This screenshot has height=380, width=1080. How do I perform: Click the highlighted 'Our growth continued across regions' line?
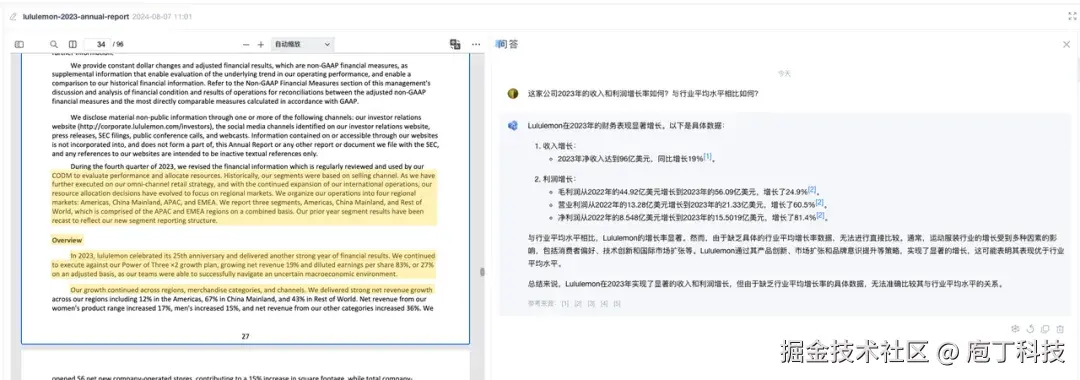[251, 290]
